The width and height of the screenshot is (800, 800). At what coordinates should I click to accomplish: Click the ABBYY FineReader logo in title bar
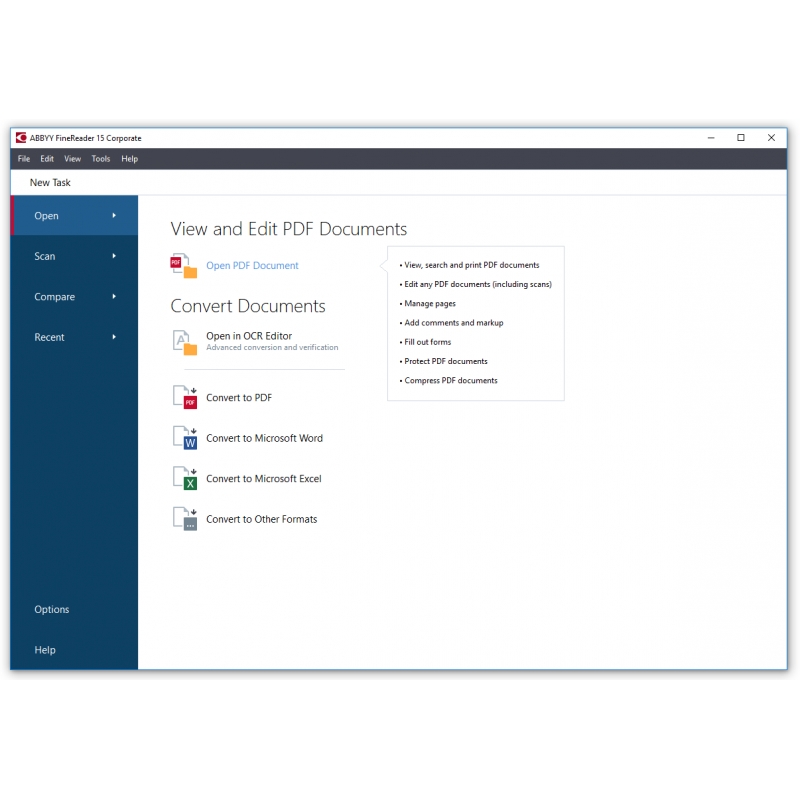(x=21, y=138)
